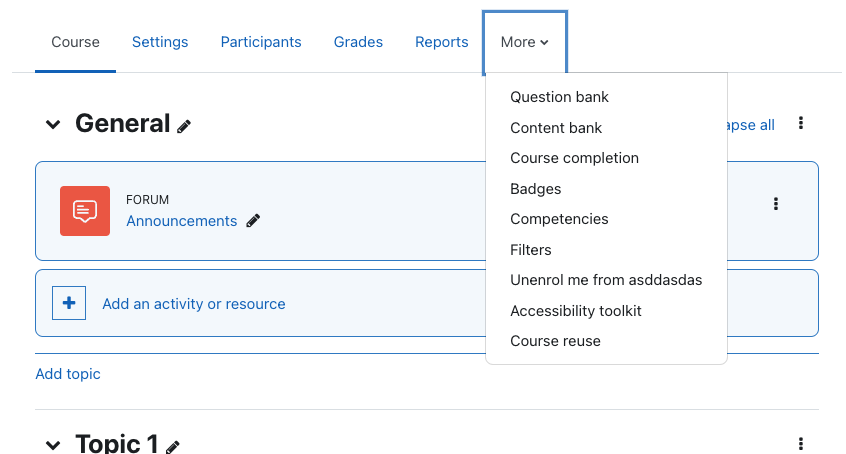Image resolution: width=846 pixels, height=454 pixels.
Task: Switch to the Settings tab
Action: click(x=160, y=42)
